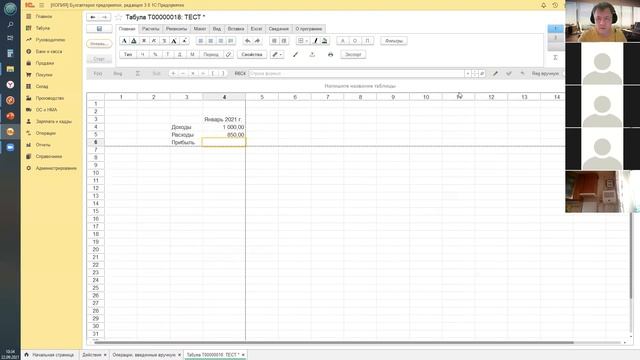Open formula field dropdown arrow
The image size is (640, 360).
point(468,73)
